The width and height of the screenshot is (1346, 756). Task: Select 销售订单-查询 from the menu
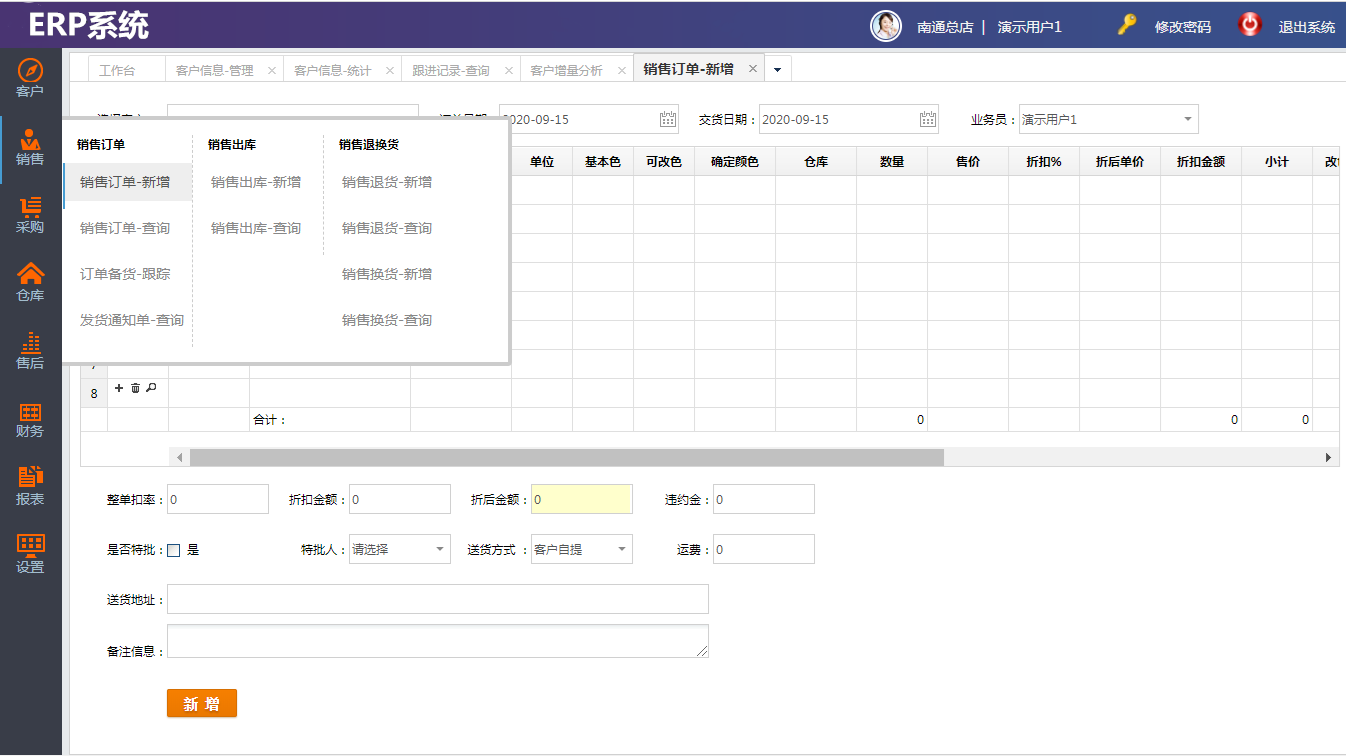pyautogui.click(x=125, y=228)
